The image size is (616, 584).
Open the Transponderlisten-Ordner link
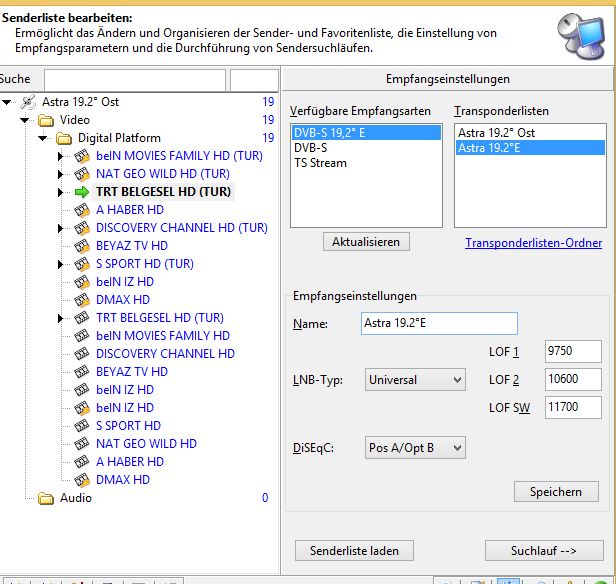(x=533, y=243)
